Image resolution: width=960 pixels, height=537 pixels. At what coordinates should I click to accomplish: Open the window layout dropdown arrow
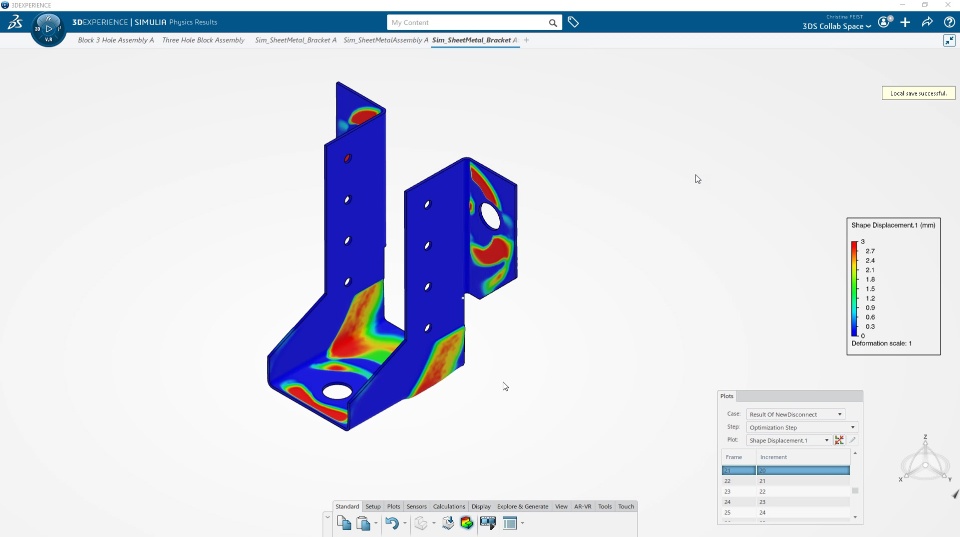522,524
